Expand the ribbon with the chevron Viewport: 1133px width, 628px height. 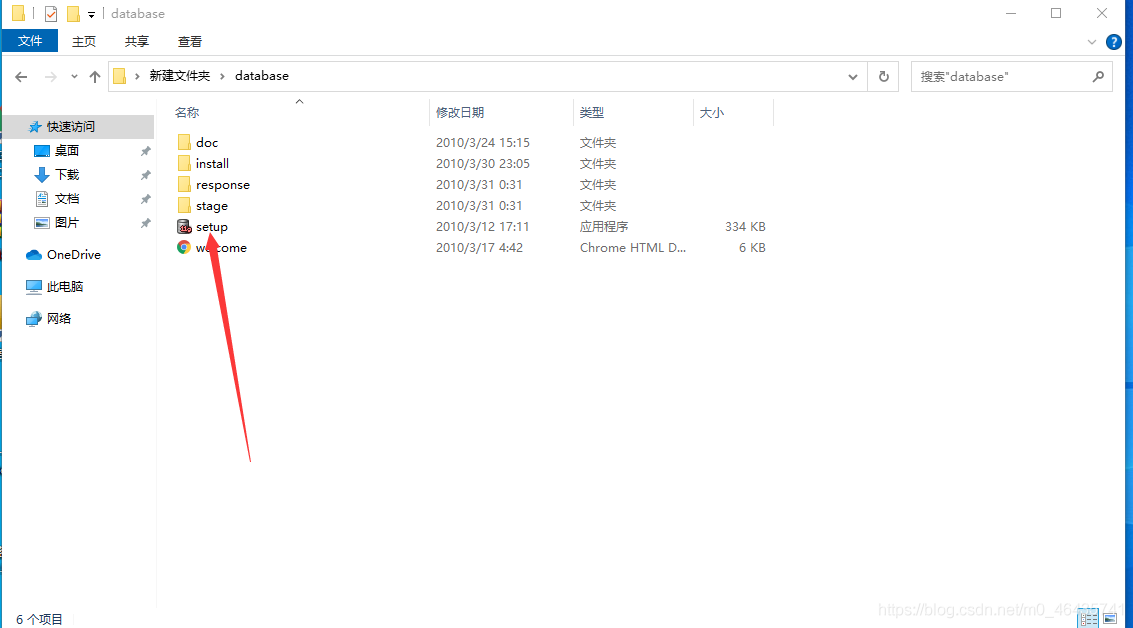(x=1092, y=42)
